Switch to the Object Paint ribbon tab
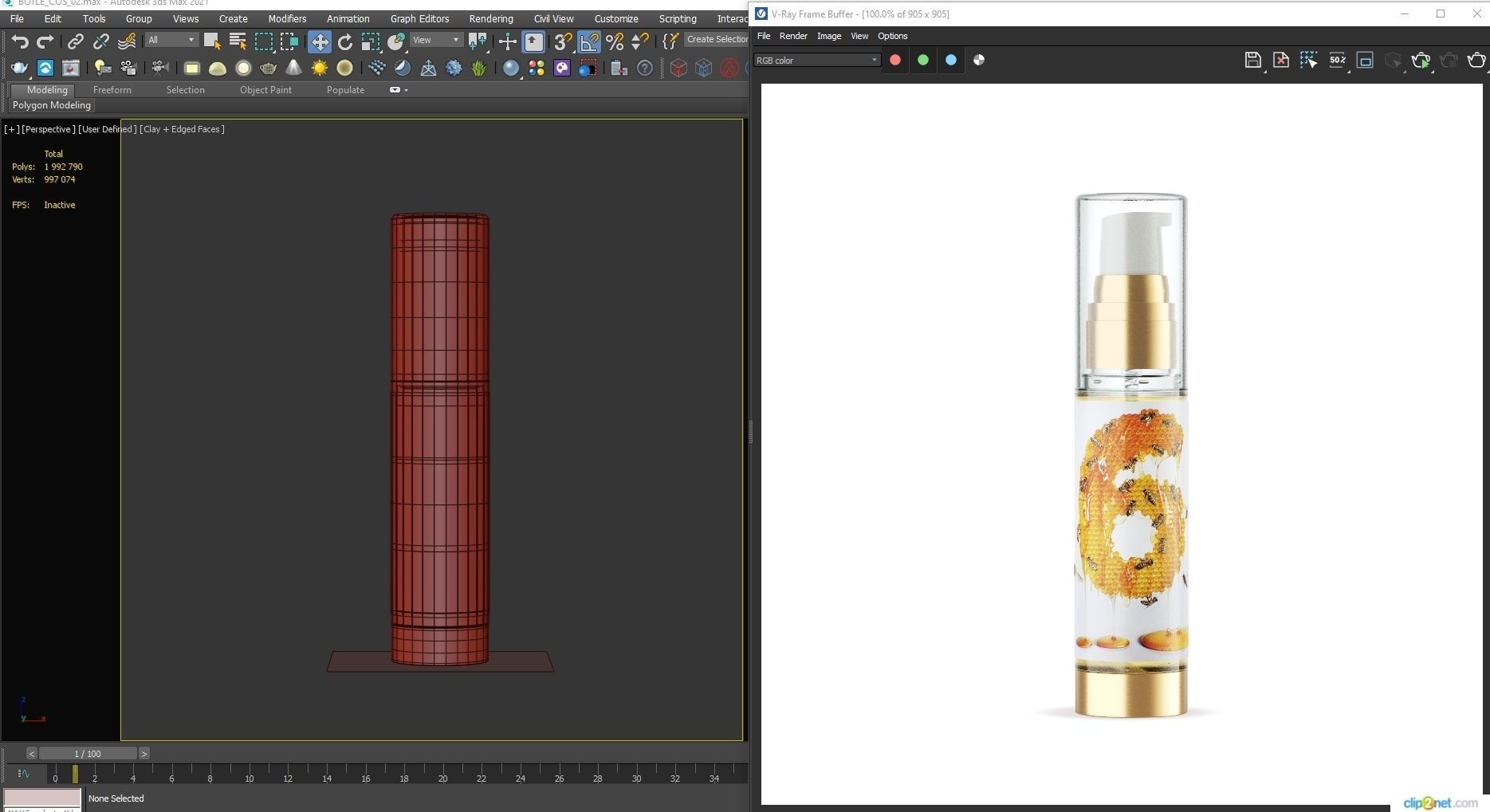1490x812 pixels. [265, 90]
